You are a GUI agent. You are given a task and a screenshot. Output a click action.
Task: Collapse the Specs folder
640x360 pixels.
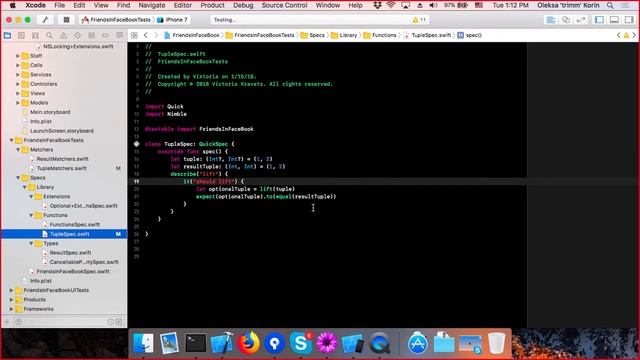click(18, 178)
